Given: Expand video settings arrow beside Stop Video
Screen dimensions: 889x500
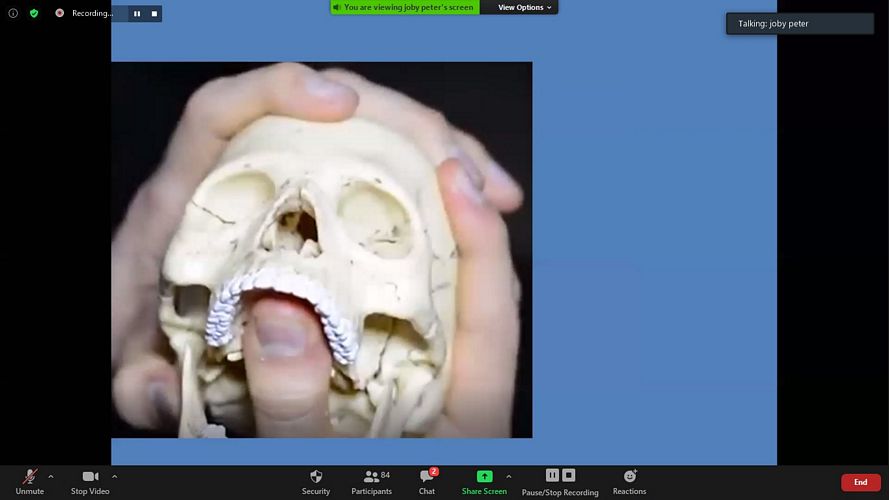Looking at the screenshot, I should click(x=115, y=477).
